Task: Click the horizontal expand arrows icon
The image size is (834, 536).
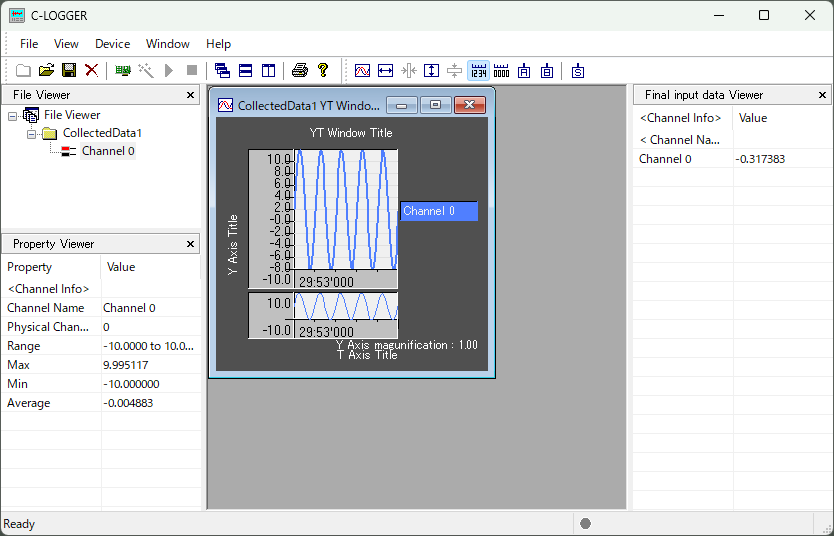Action: tap(385, 70)
